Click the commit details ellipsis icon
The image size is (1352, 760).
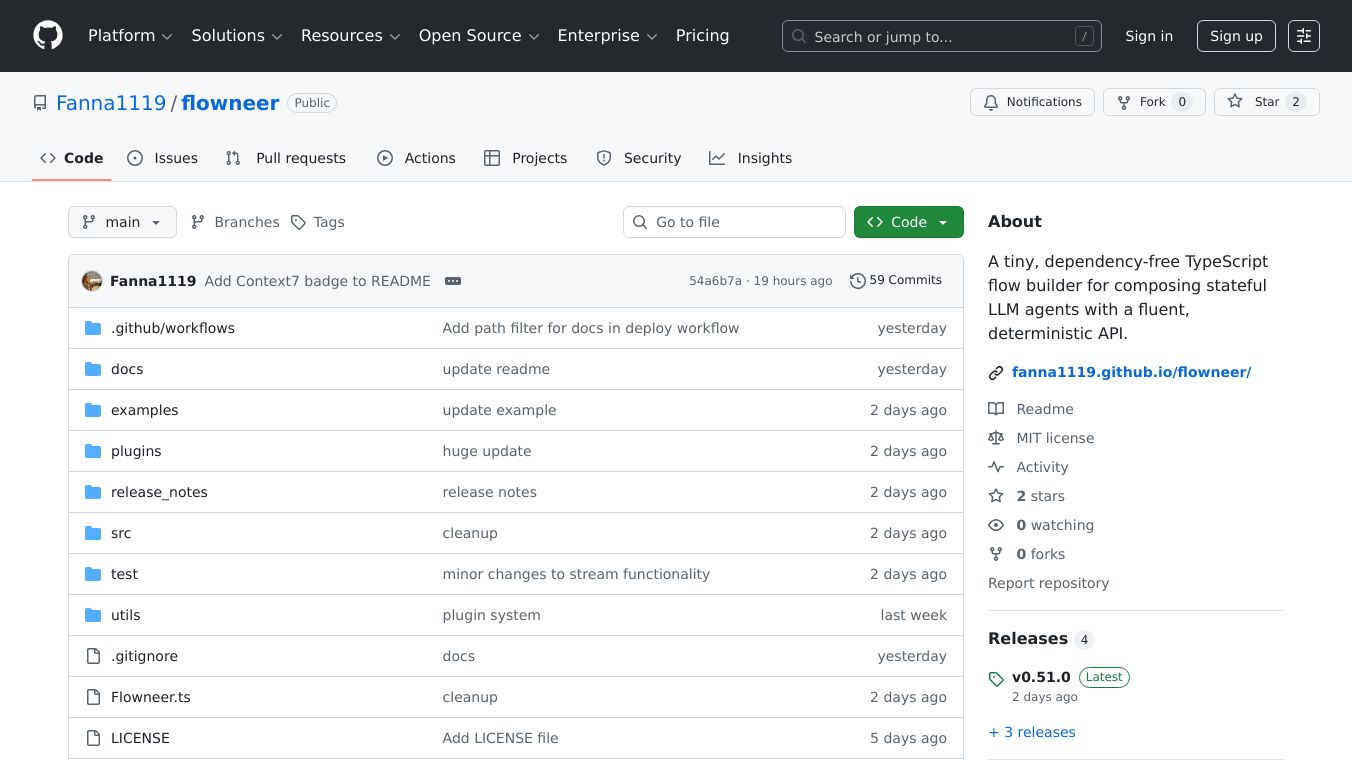pyautogui.click(x=453, y=281)
